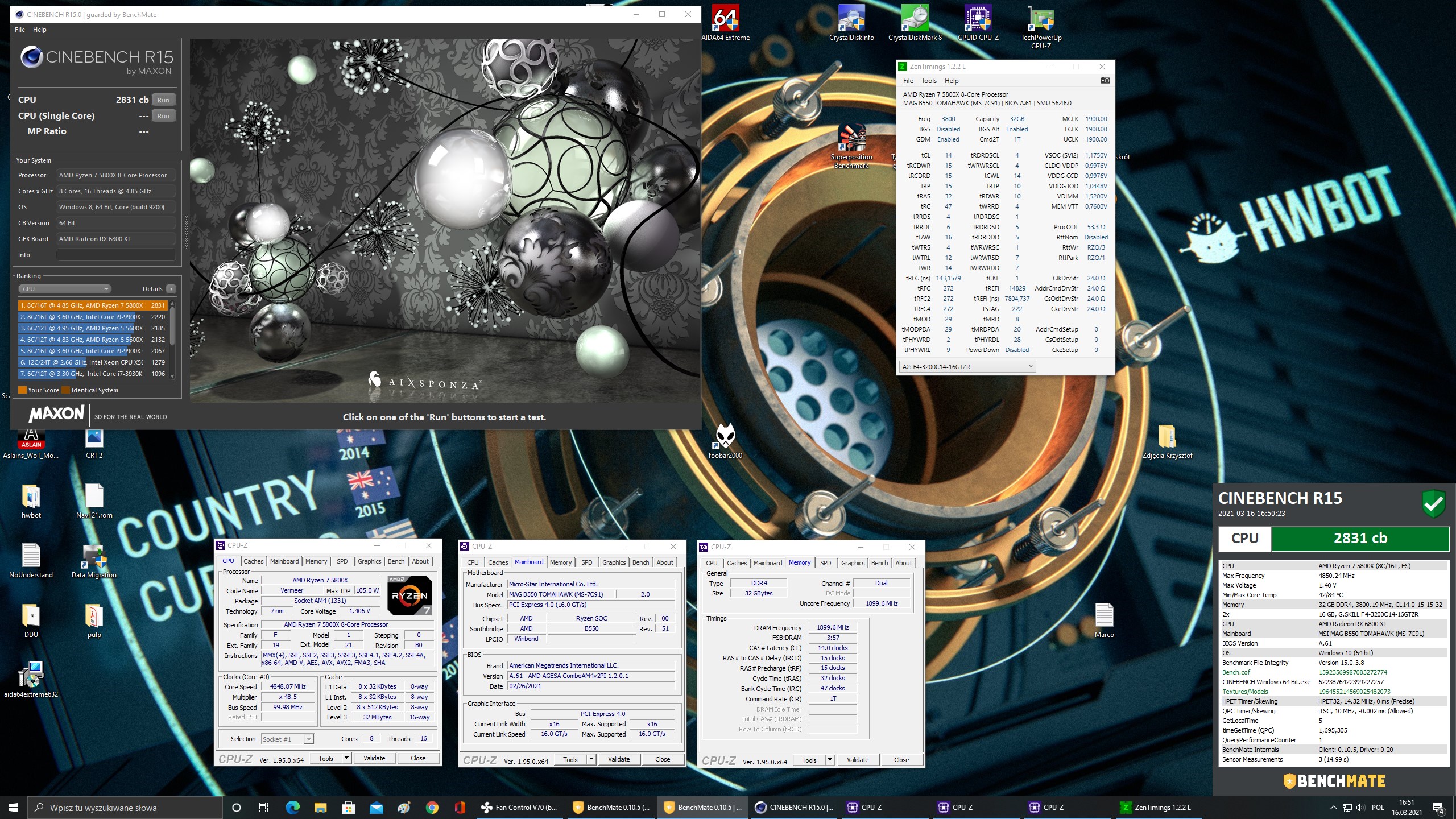Run the CPU Single Core test
The width and height of the screenshot is (1456, 819).
tap(163, 116)
